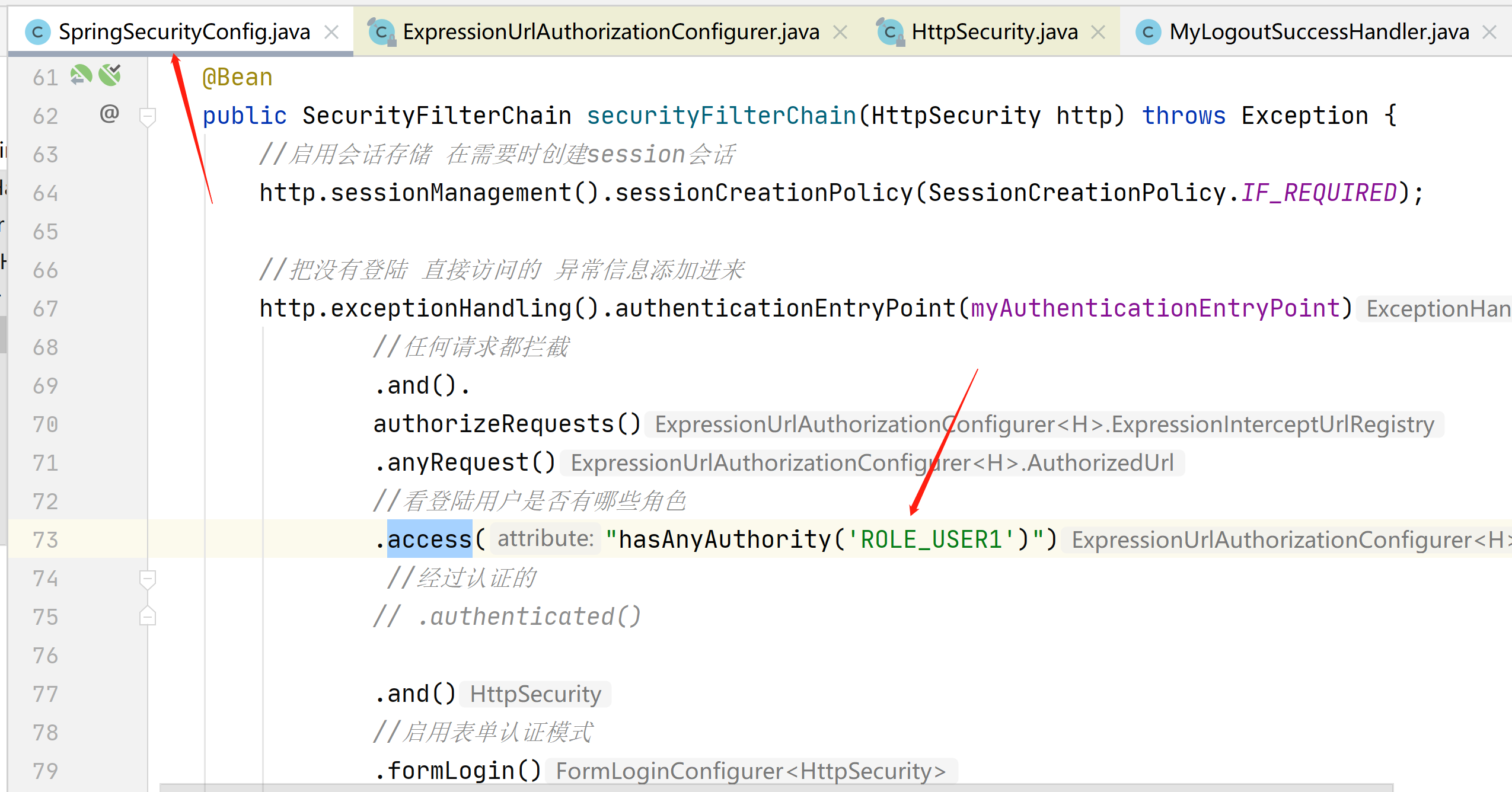Screen dimensions: 1512x792
Task: Click the myAuthenticationEntryPoint field reference
Action: pyautogui.click(x=1154, y=308)
